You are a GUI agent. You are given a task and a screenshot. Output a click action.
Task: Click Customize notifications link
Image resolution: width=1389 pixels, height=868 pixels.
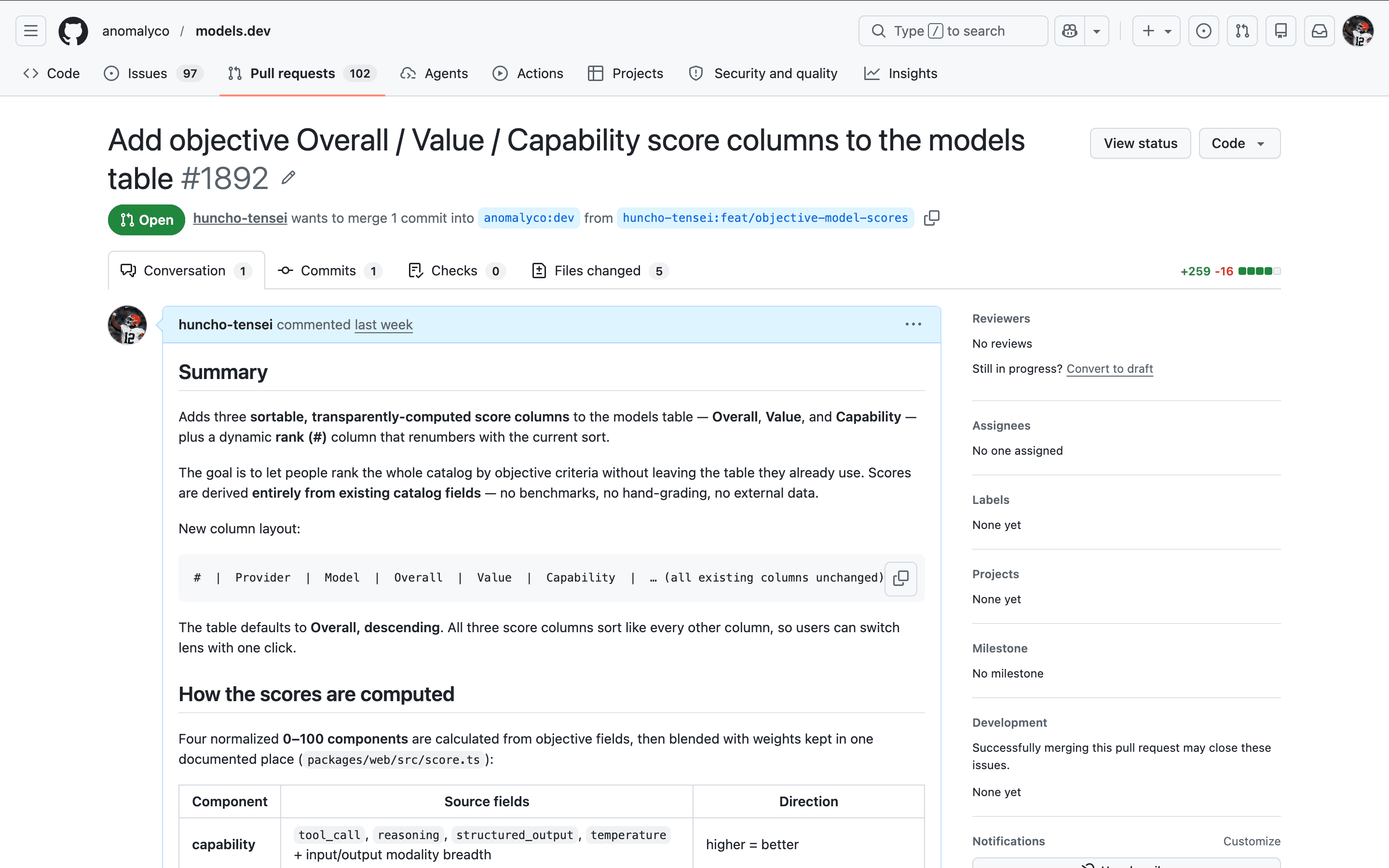1252,841
